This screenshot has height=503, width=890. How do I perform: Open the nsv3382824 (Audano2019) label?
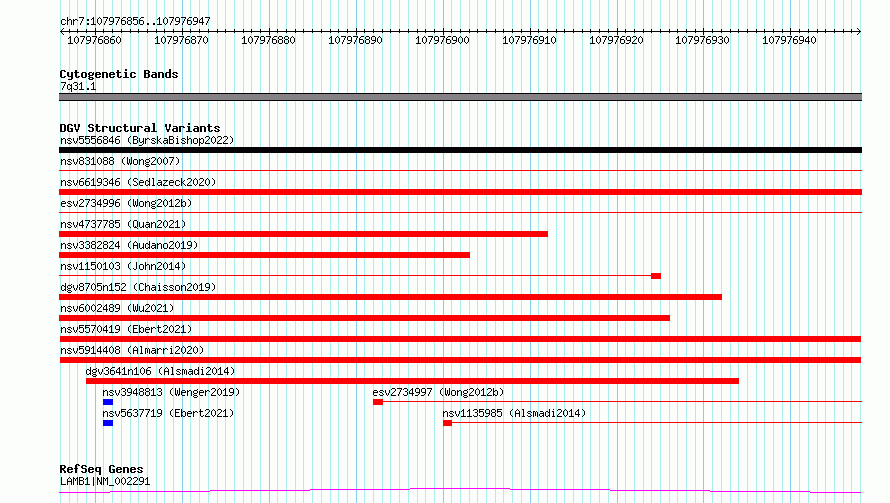coord(129,245)
